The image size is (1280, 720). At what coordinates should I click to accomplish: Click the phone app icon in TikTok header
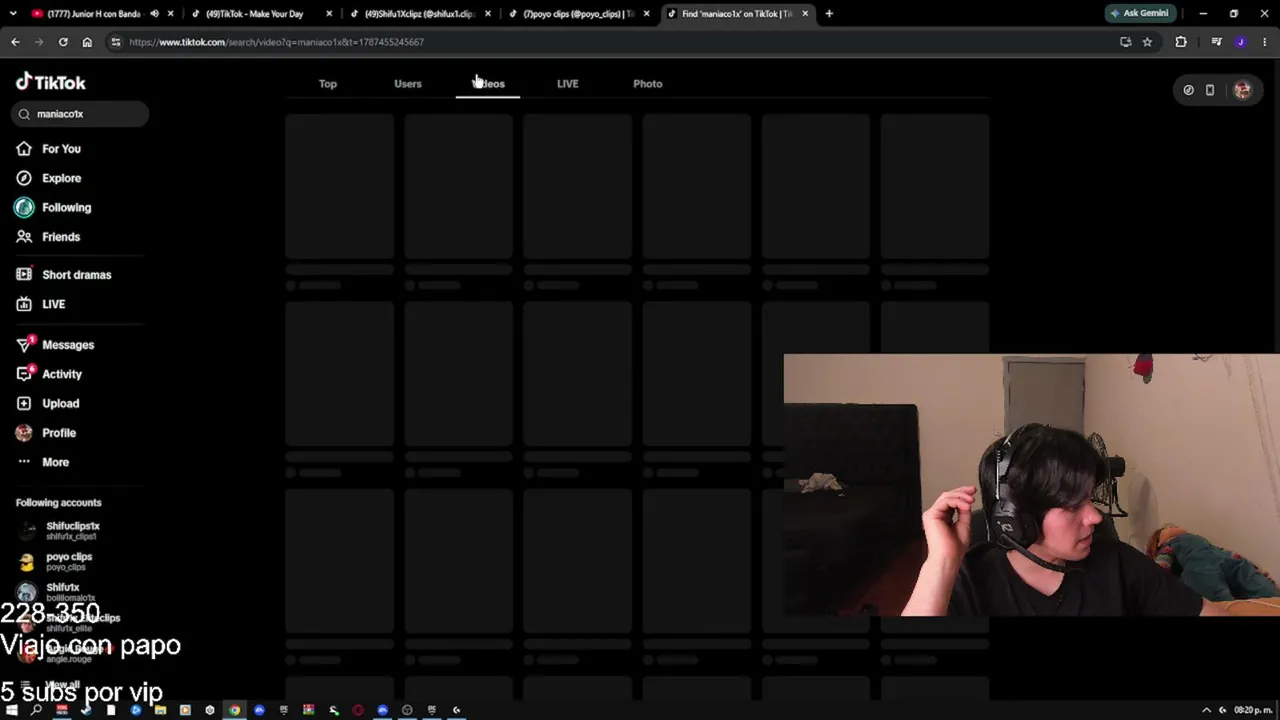(1210, 90)
